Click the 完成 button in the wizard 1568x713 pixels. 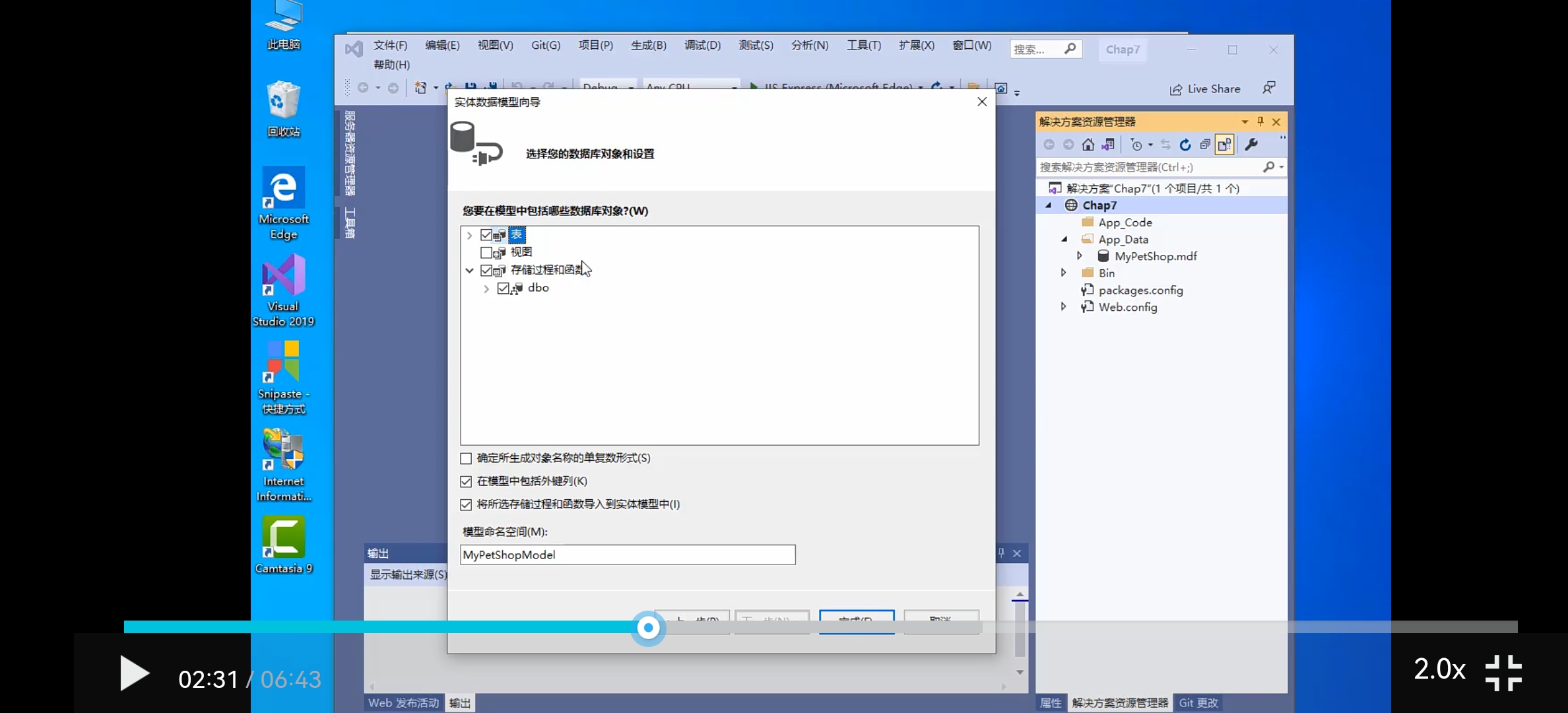[856, 621]
